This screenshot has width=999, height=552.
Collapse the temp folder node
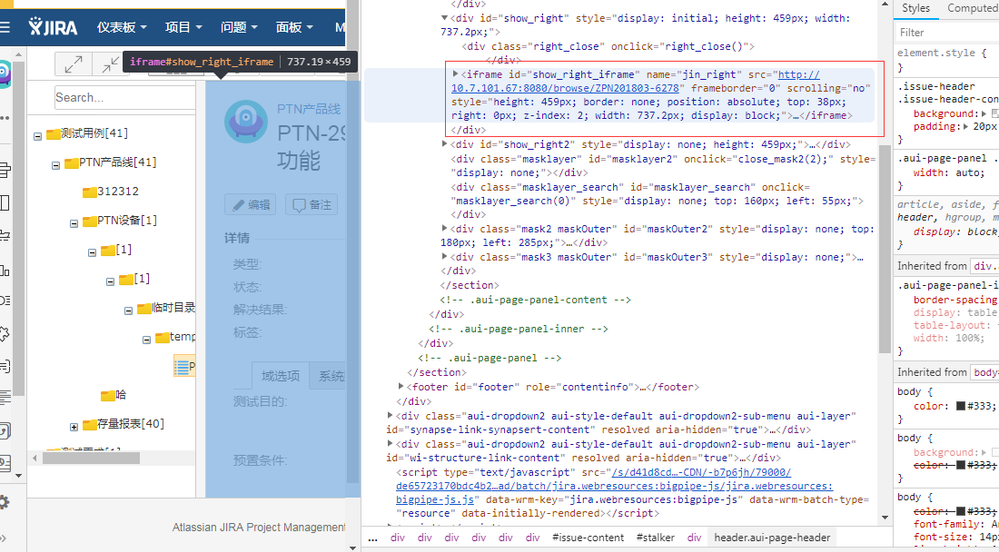147,340
